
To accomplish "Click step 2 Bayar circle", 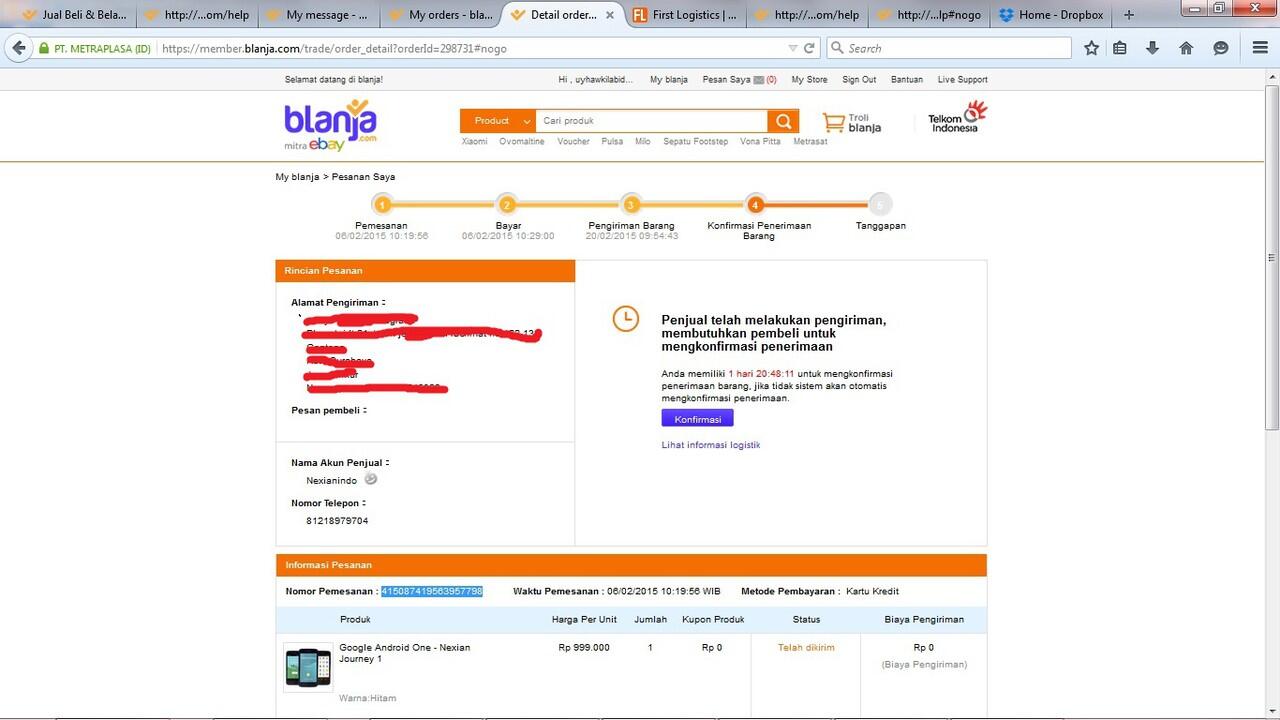I will click(x=507, y=205).
